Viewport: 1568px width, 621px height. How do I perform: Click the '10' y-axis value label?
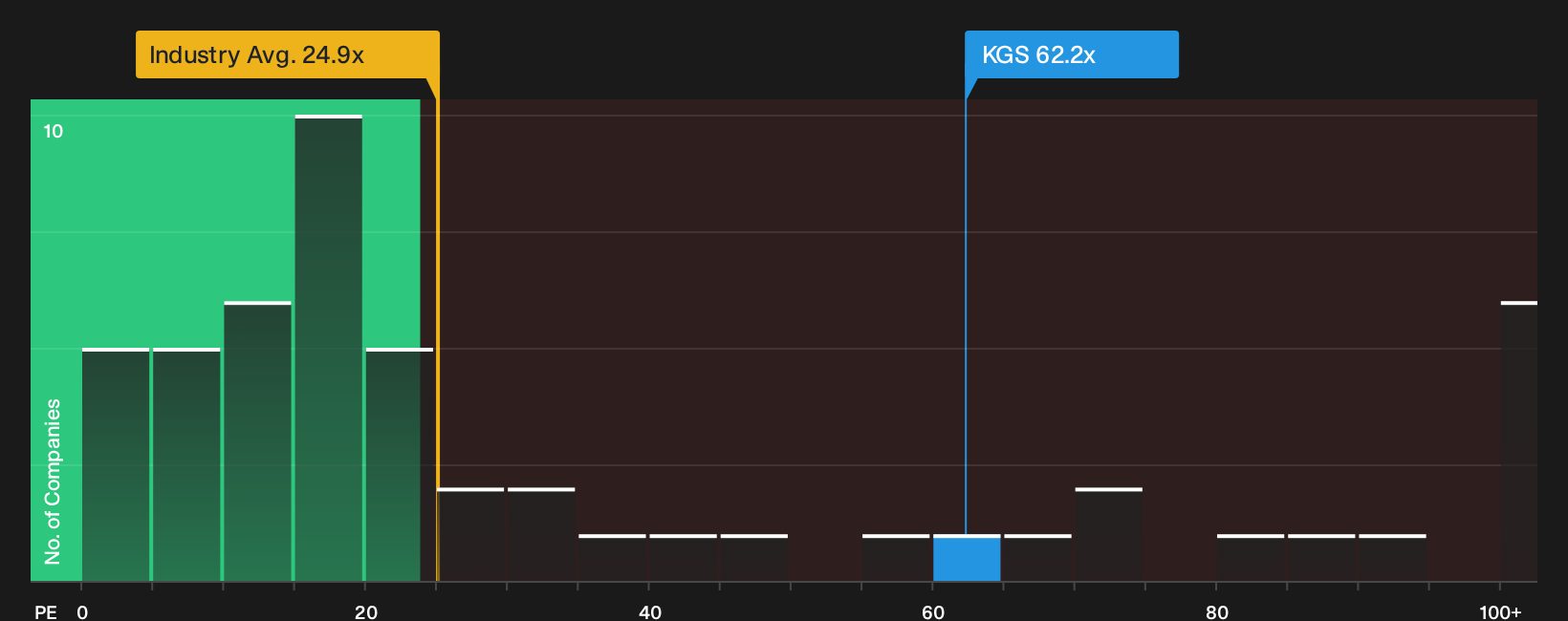coord(54,131)
